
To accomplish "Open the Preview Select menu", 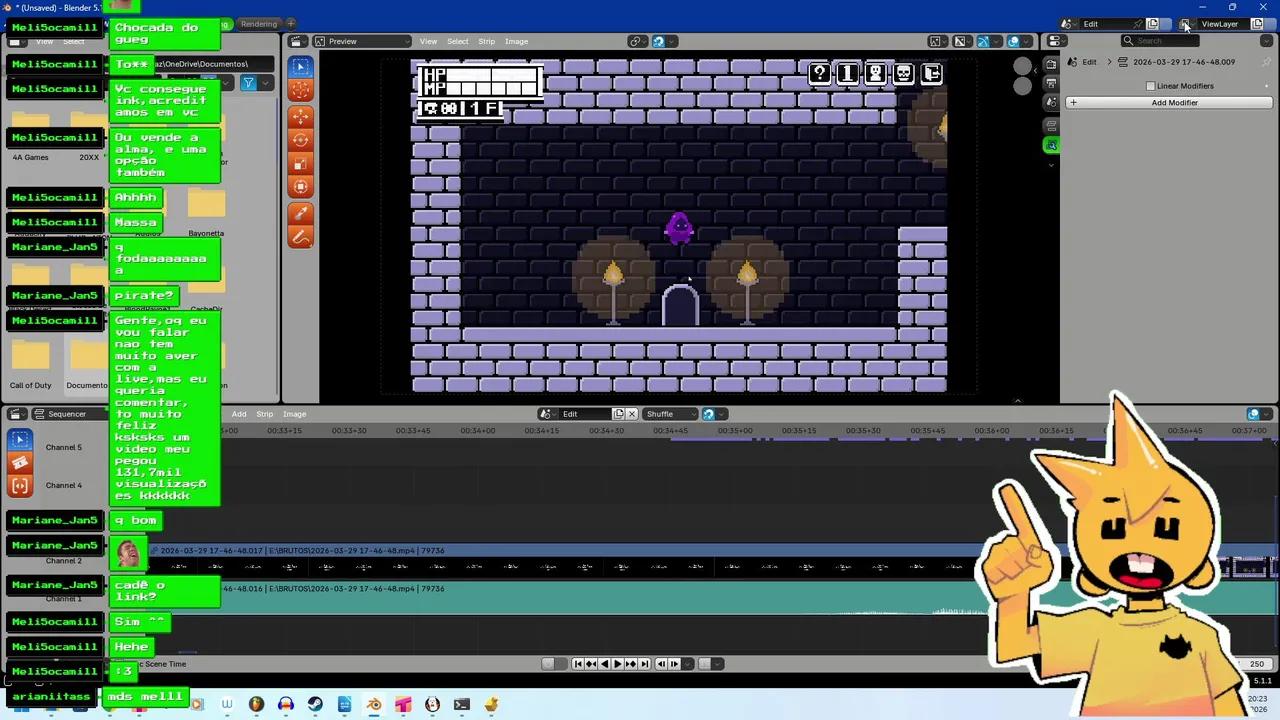I will click(457, 41).
